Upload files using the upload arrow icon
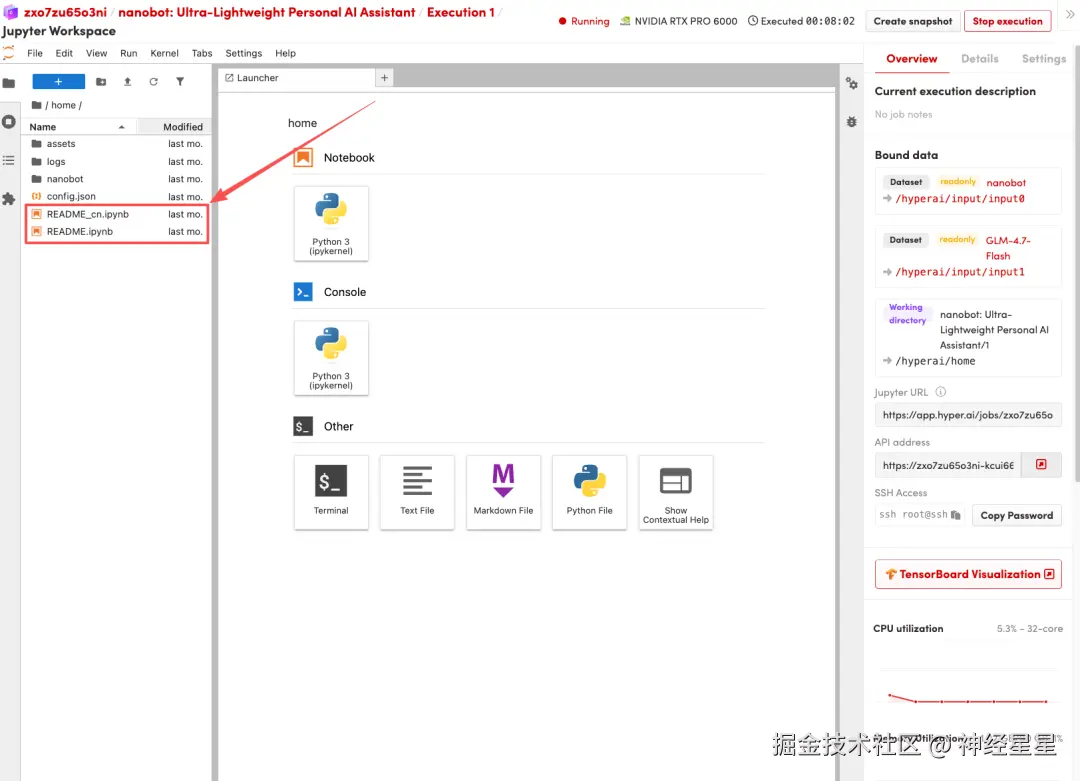Viewport: 1080px width, 781px height. coord(127,81)
